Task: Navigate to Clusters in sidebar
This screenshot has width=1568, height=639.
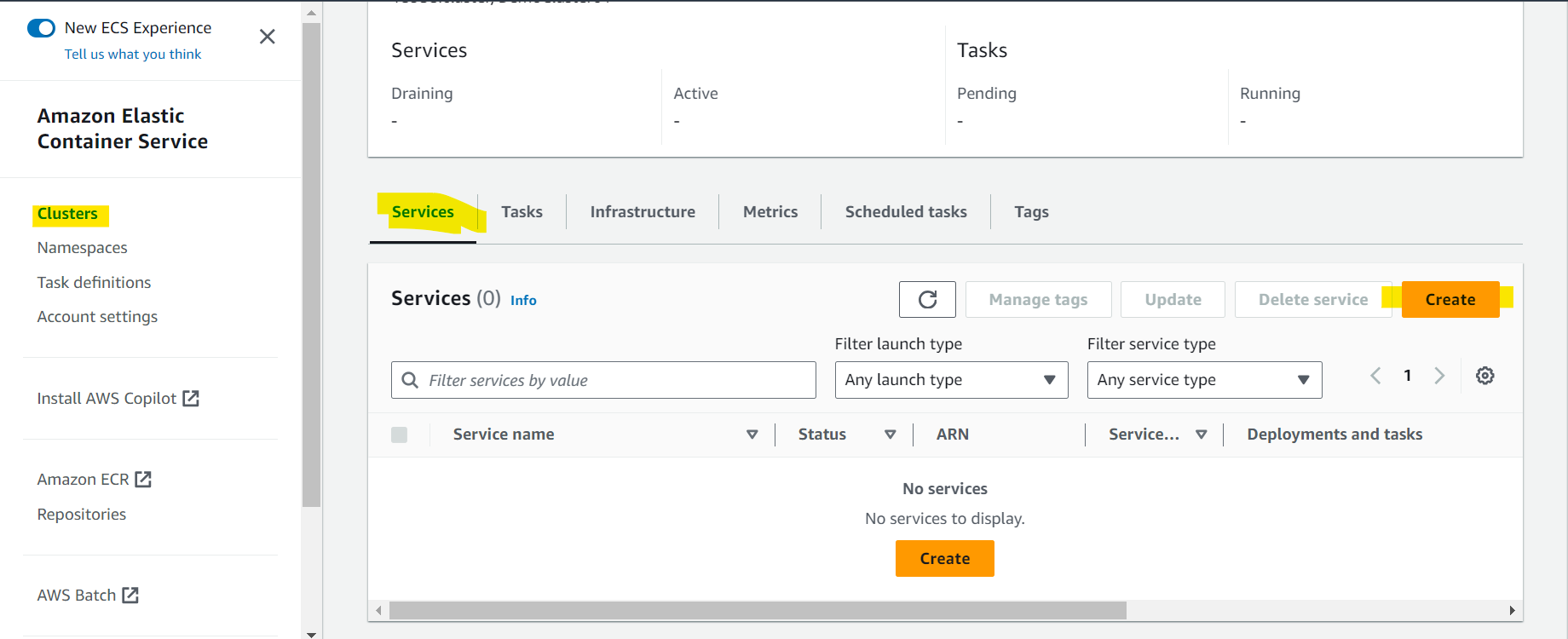Action: (x=67, y=214)
